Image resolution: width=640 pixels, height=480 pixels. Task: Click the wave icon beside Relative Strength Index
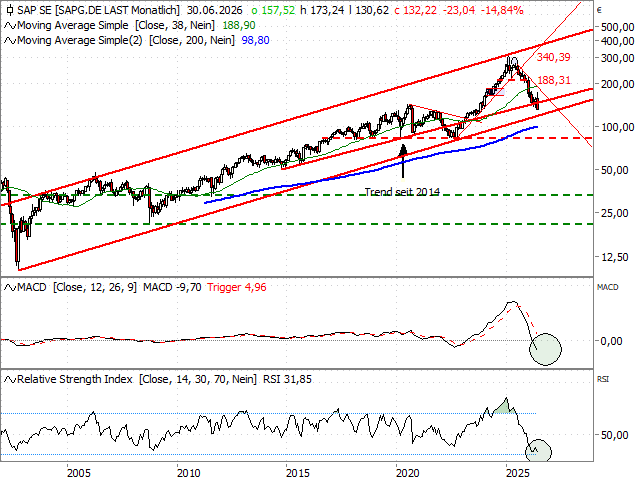10,380
